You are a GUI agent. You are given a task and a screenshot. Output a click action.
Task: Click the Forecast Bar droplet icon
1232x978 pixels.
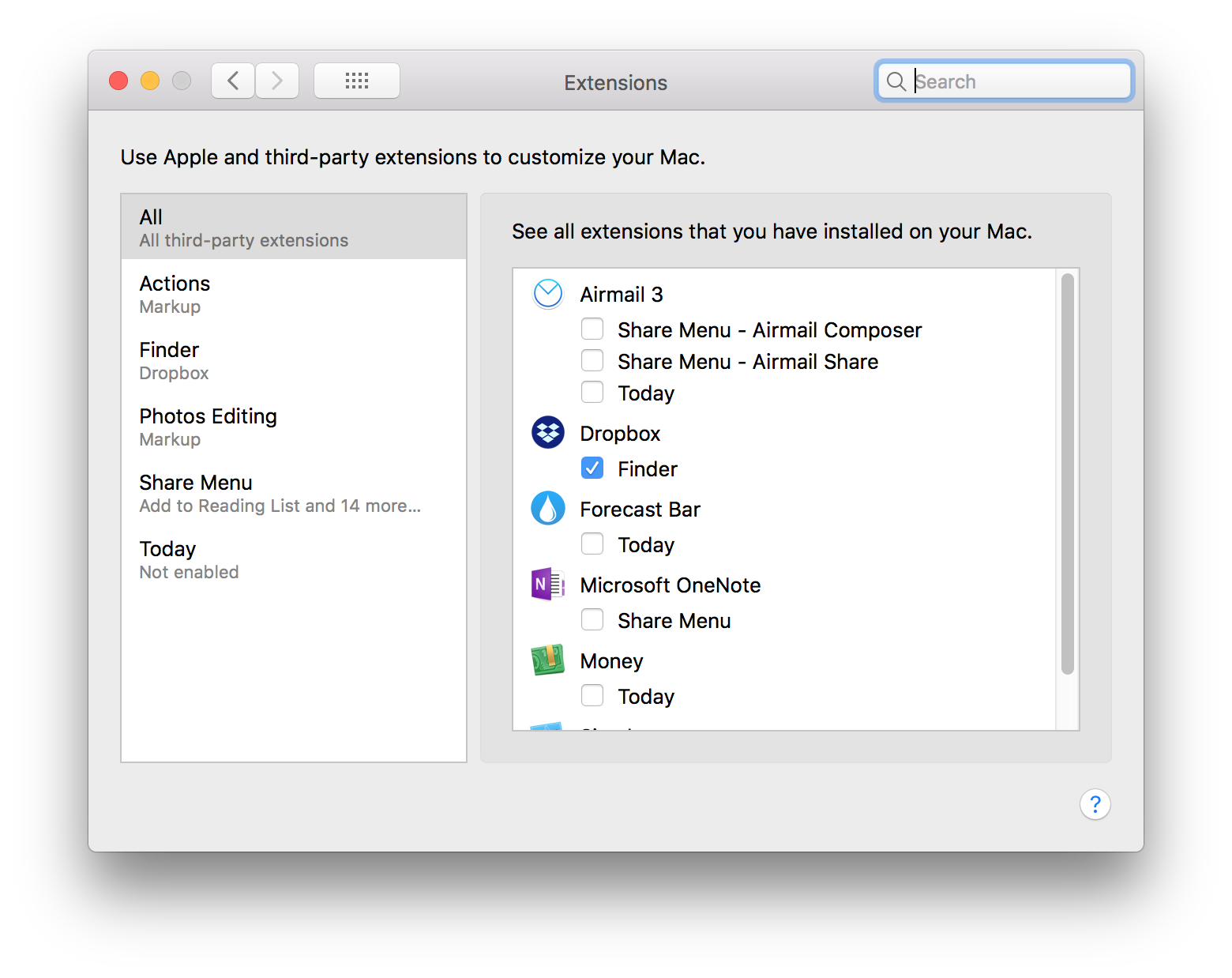tap(547, 508)
